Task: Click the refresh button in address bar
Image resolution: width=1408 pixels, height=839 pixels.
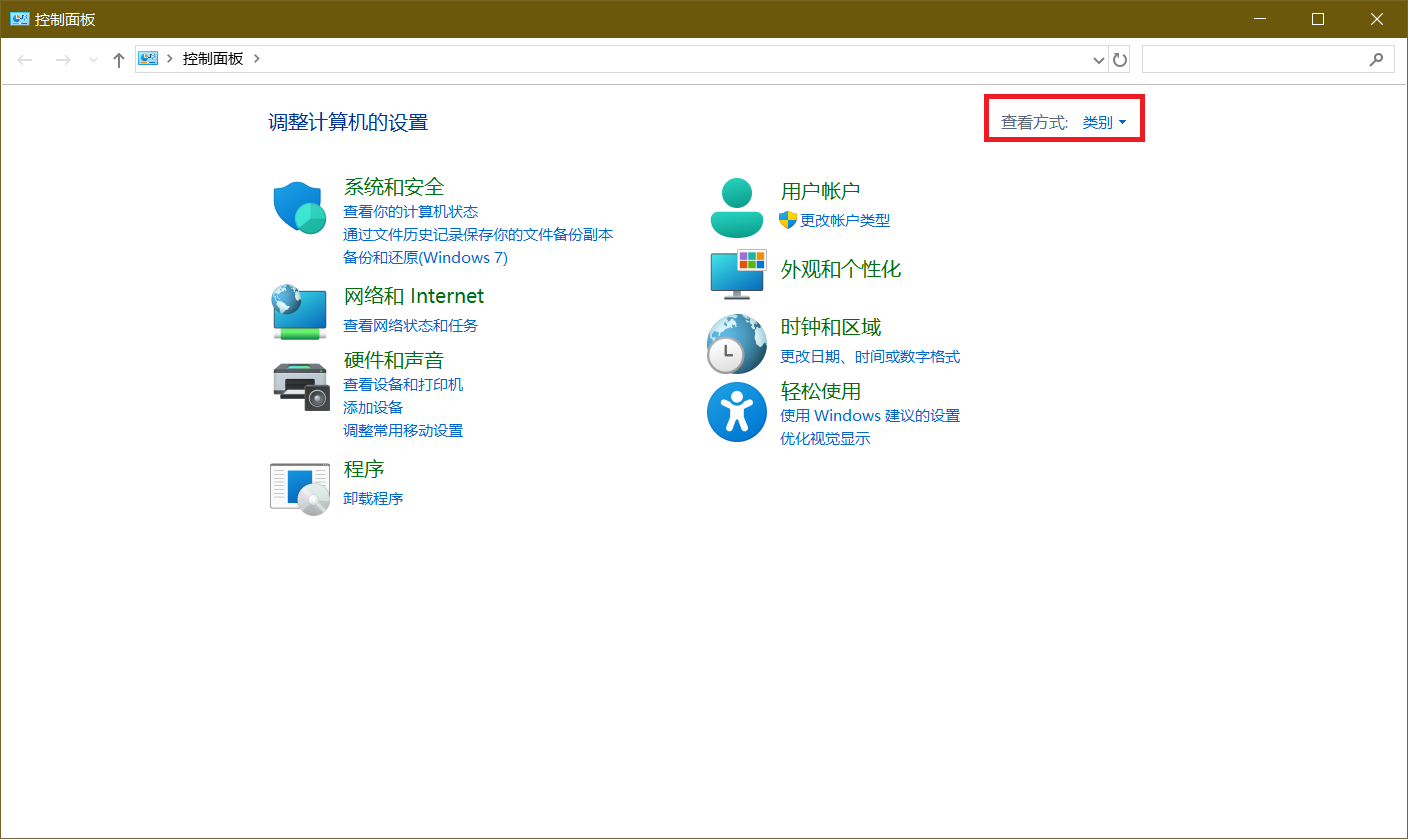Action: click(1120, 60)
